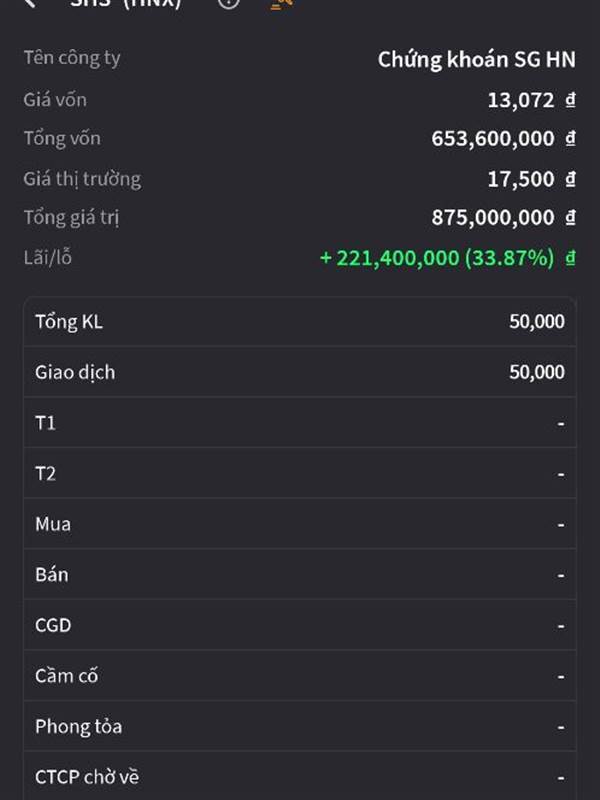The height and width of the screenshot is (800, 600).
Task: Select the T2 row
Action: pyautogui.click(x=300, y=473)
